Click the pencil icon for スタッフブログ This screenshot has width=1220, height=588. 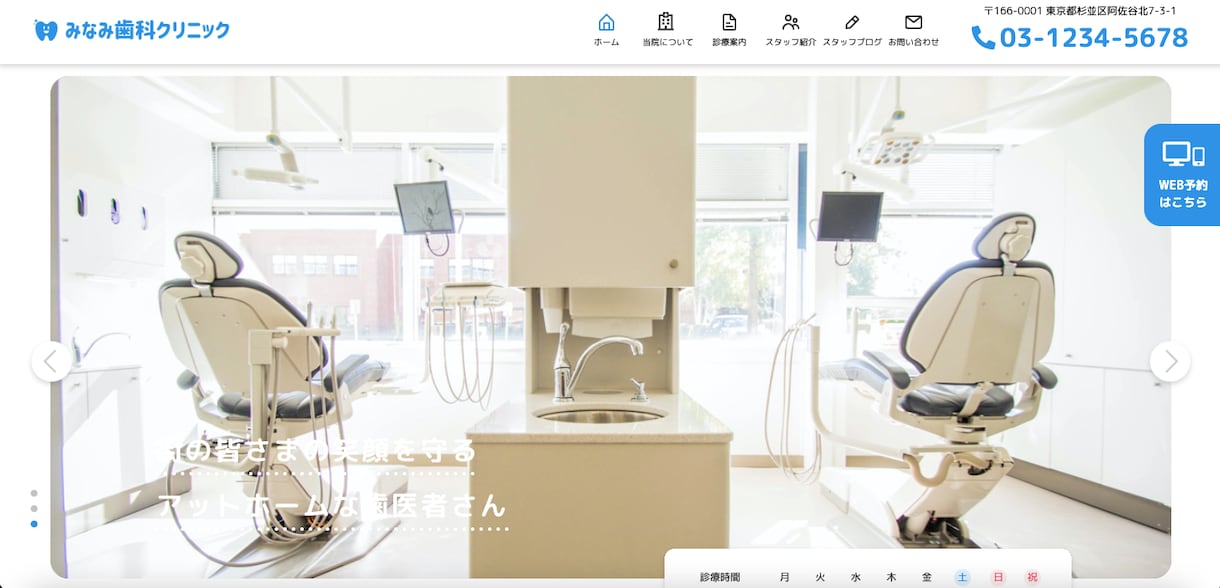click(852, 22)
